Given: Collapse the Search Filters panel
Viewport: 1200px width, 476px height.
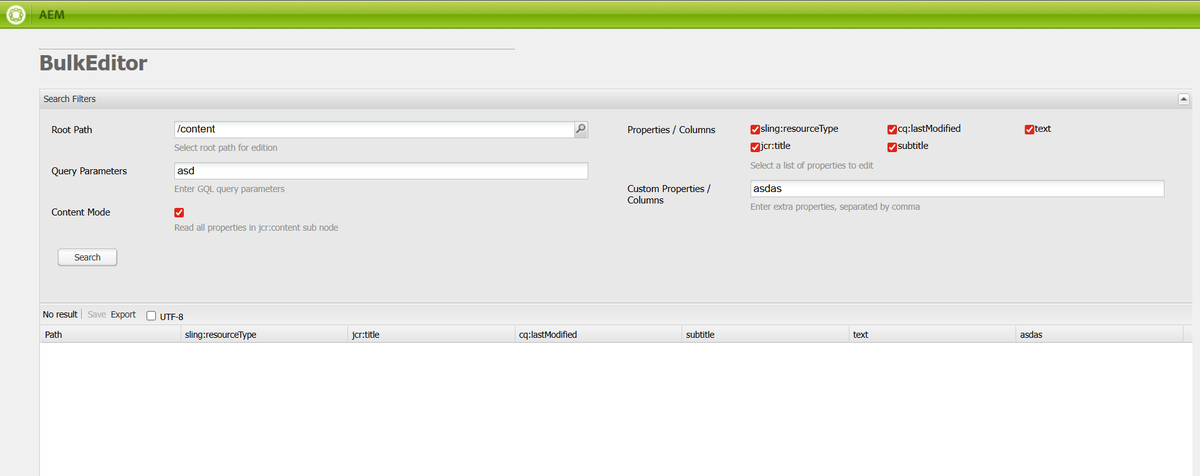Looking at the screenshot, I should click(1184, 99).
